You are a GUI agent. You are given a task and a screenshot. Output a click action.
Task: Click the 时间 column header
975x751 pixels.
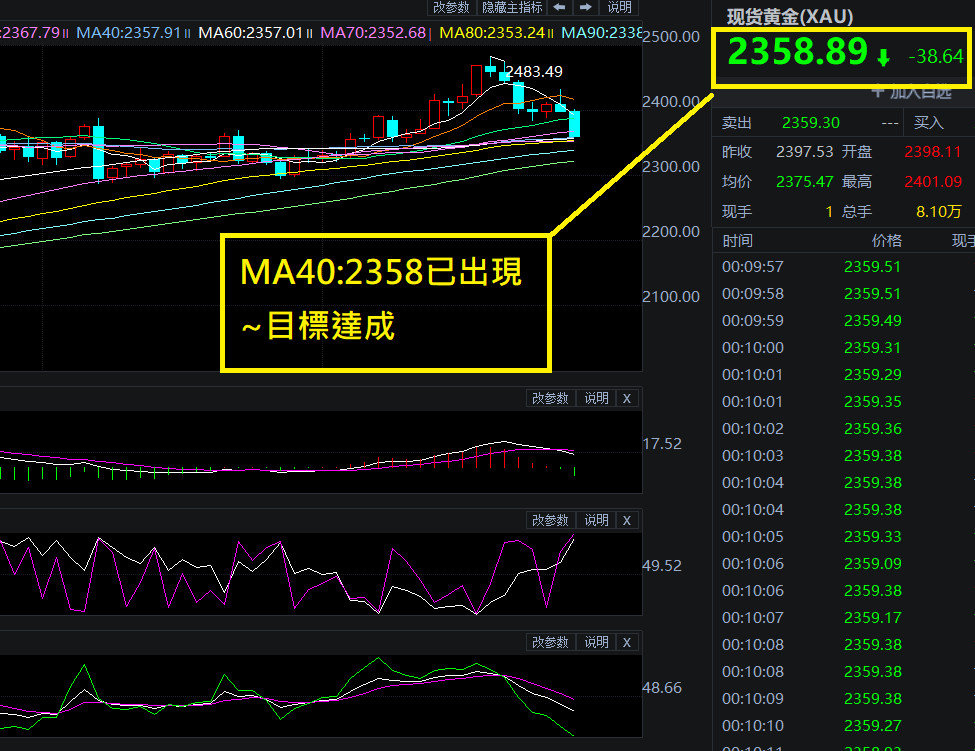[x=737, y=241]
